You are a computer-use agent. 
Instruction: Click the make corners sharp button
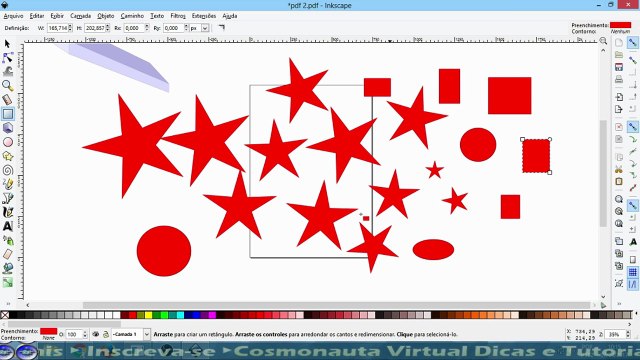pos(222,28)
